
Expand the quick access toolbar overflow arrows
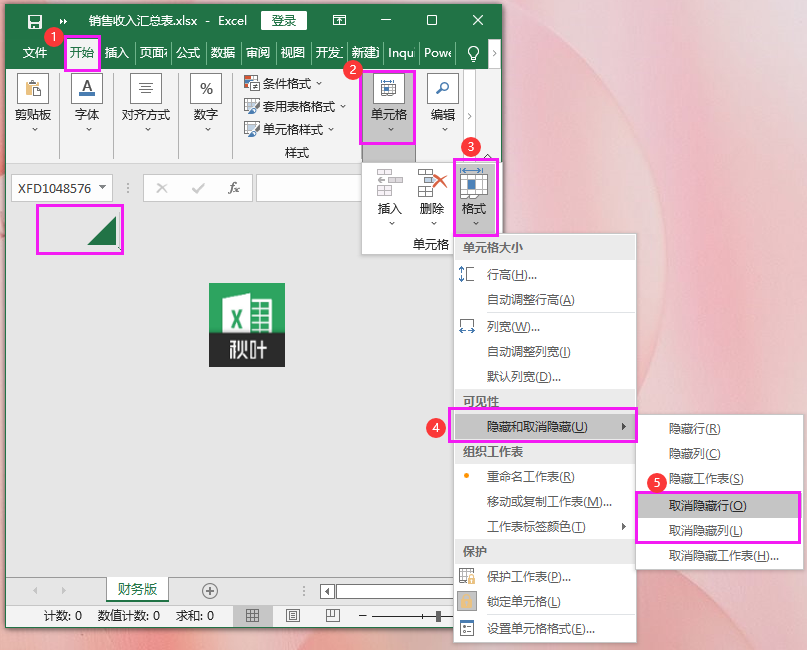(x=63, y=21)
